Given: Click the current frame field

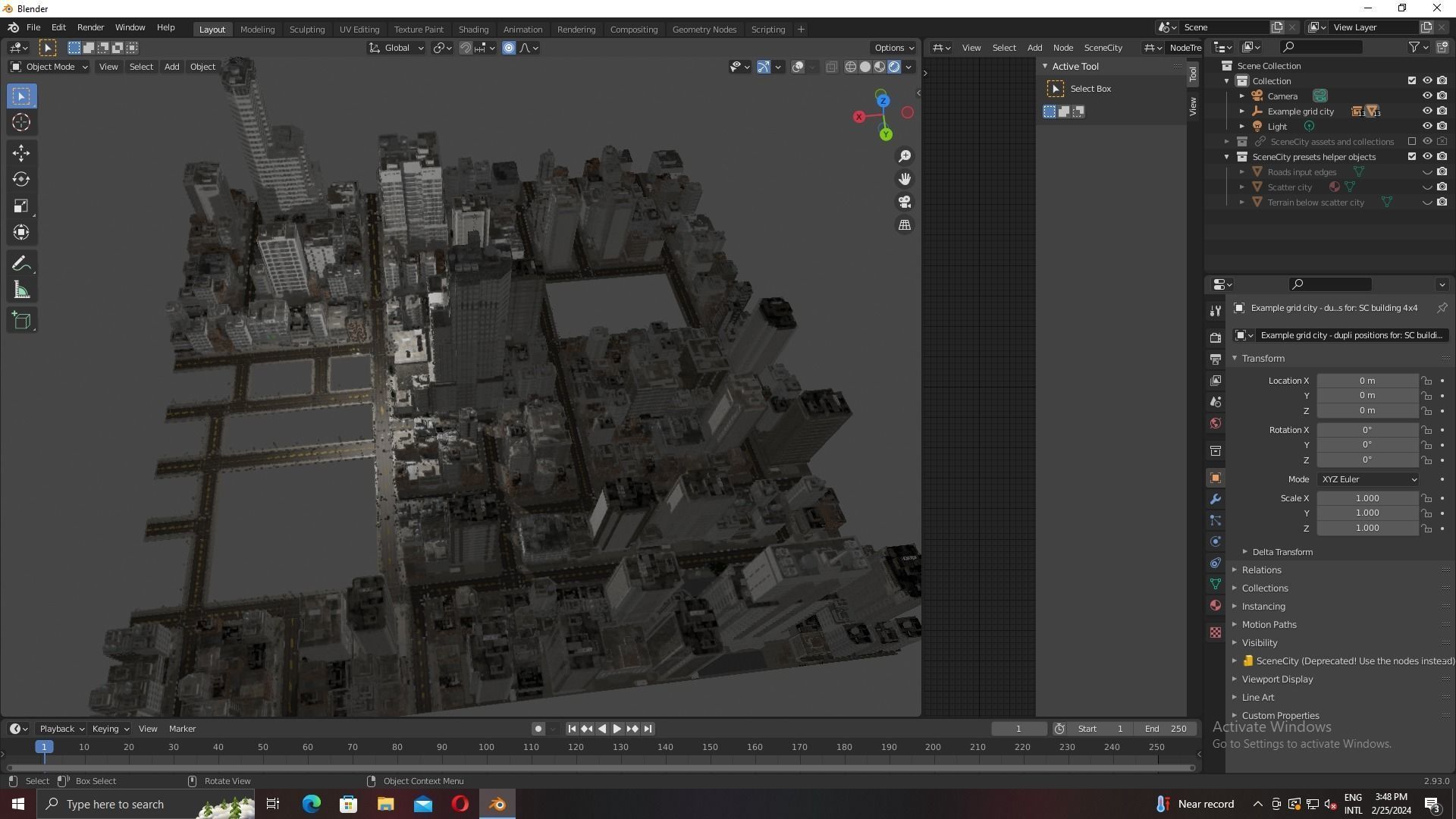Looking at the screenshot, I should [x=1018, y=729].
